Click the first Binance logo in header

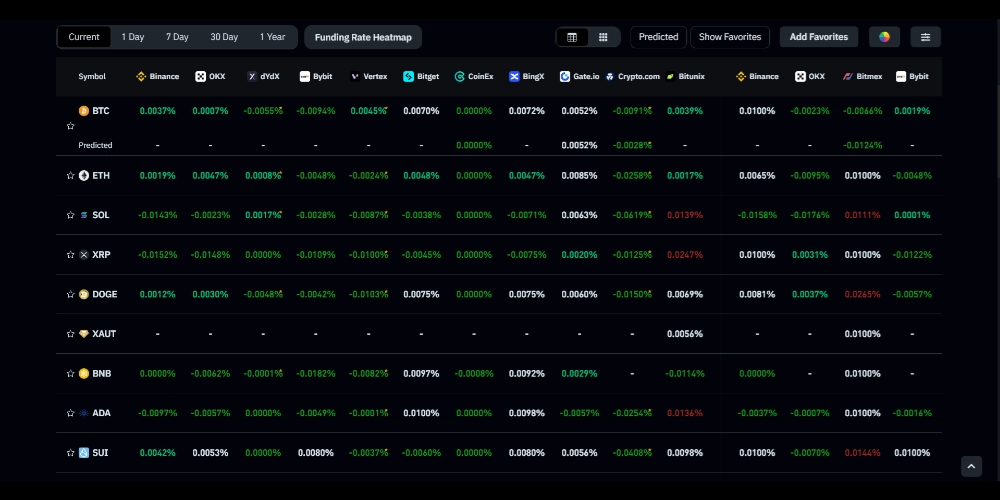click(141, 76)
